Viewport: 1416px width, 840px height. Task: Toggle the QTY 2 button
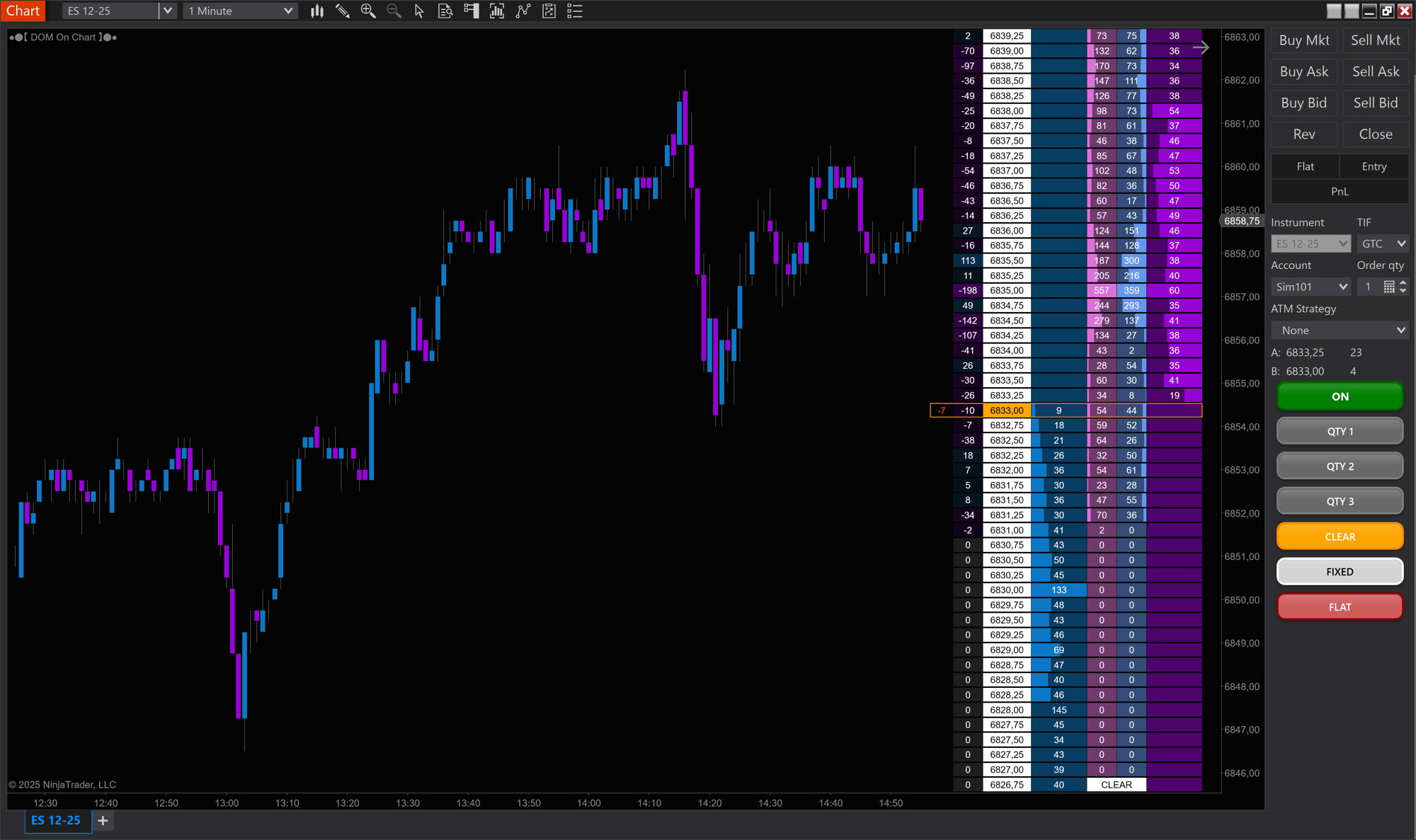tap(1340, 466)
